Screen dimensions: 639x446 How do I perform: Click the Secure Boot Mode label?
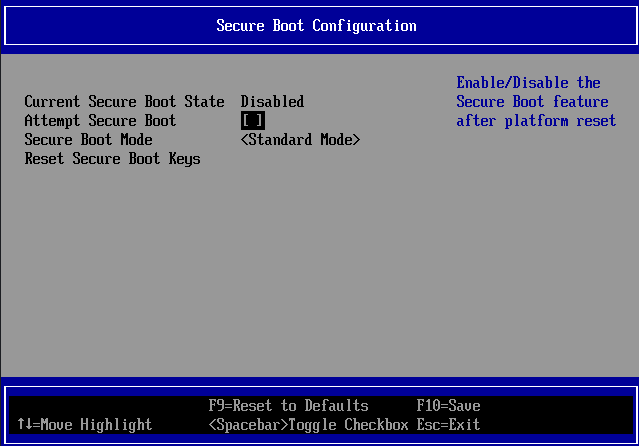(88, 140)
